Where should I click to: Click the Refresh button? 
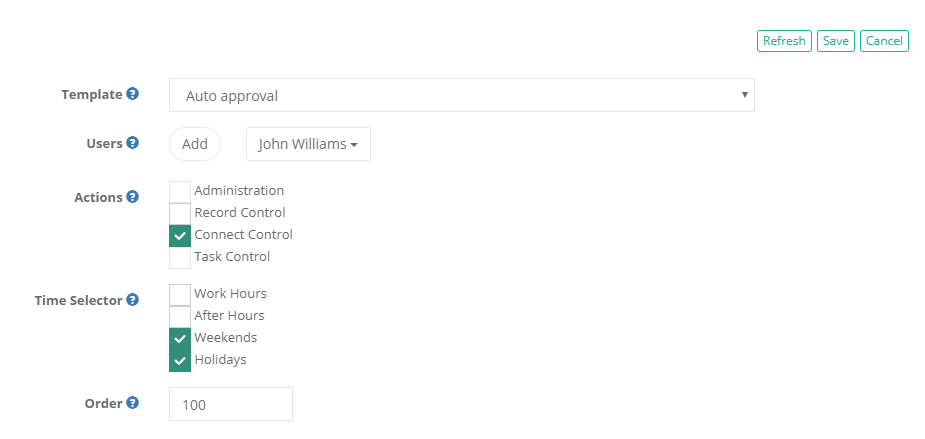[x=784, y=41]
